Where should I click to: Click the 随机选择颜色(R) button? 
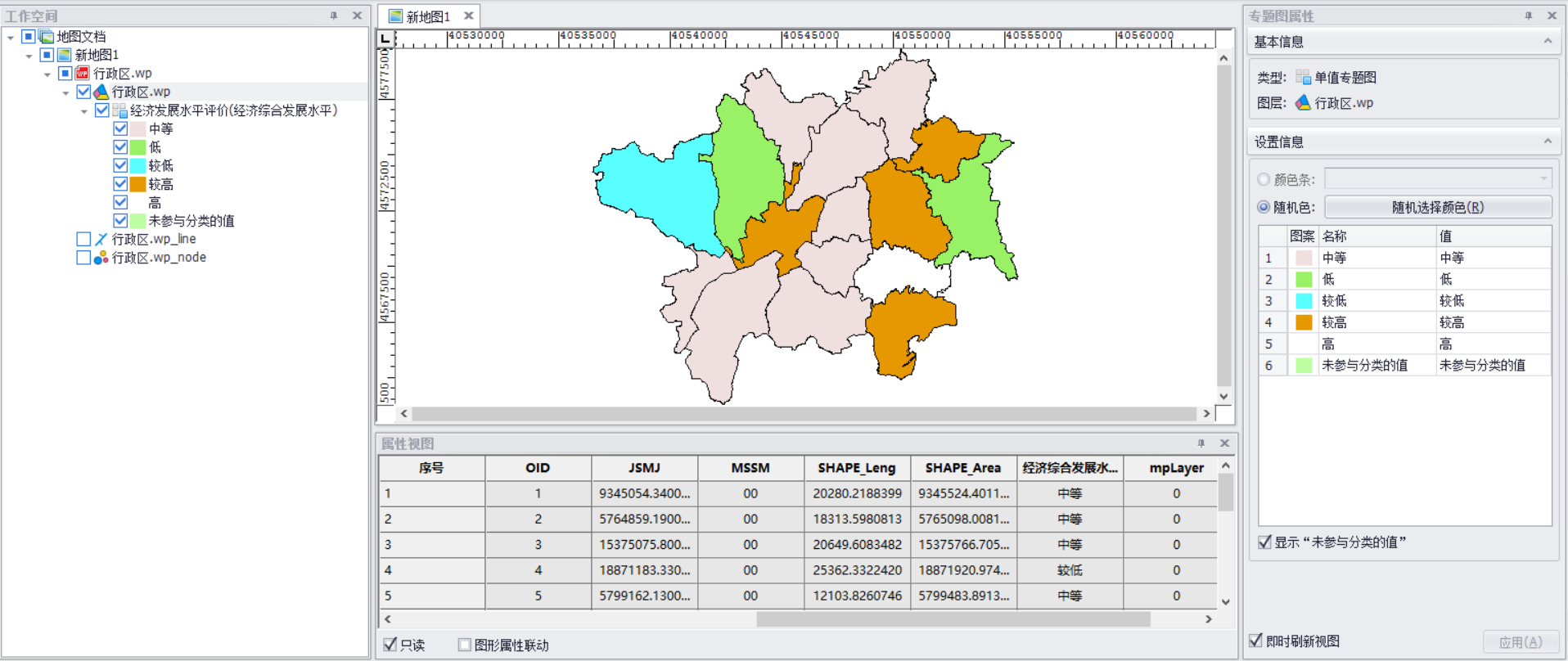(x=1438, y=207)
